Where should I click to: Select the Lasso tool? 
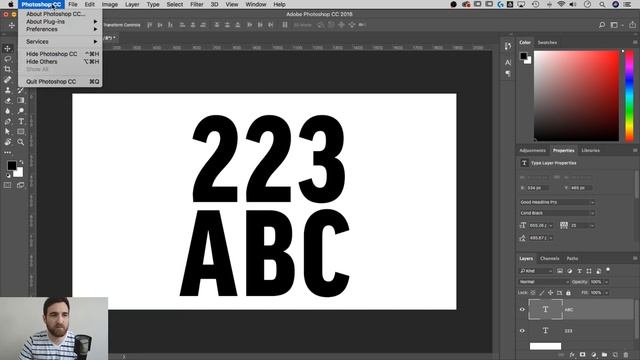8,59
